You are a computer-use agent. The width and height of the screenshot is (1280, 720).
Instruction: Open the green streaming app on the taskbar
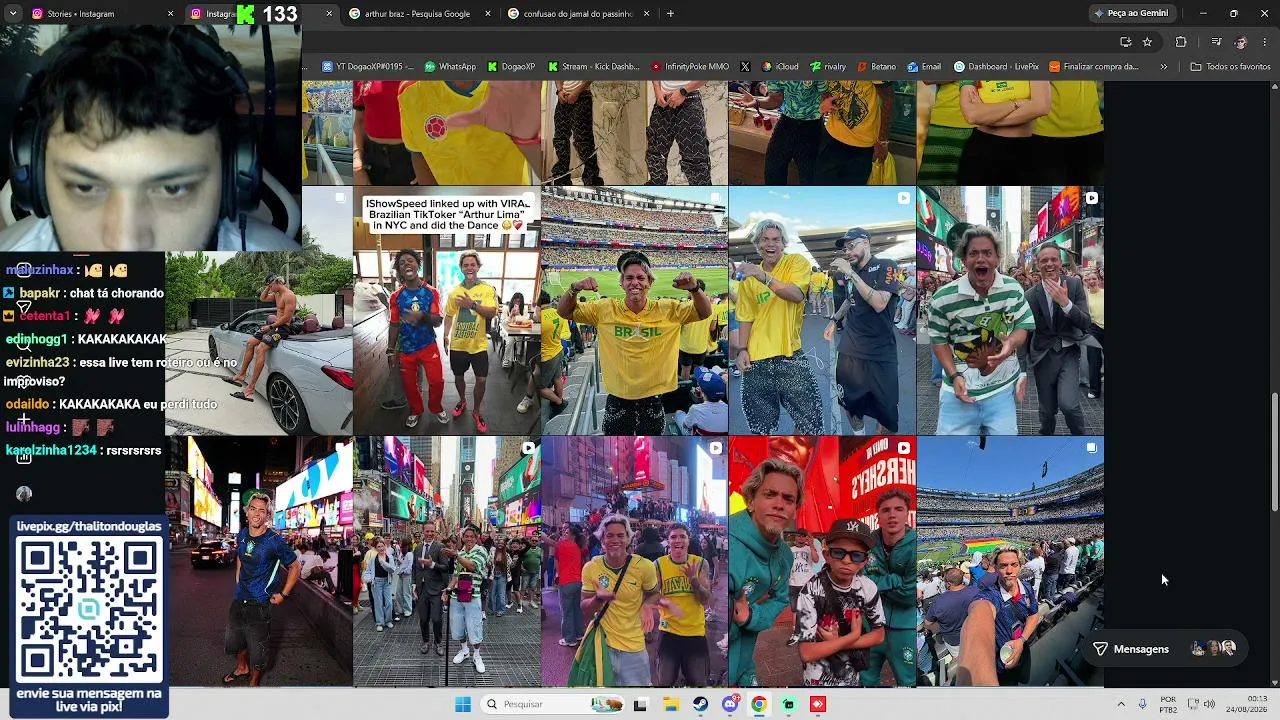(x=789, y=704)
